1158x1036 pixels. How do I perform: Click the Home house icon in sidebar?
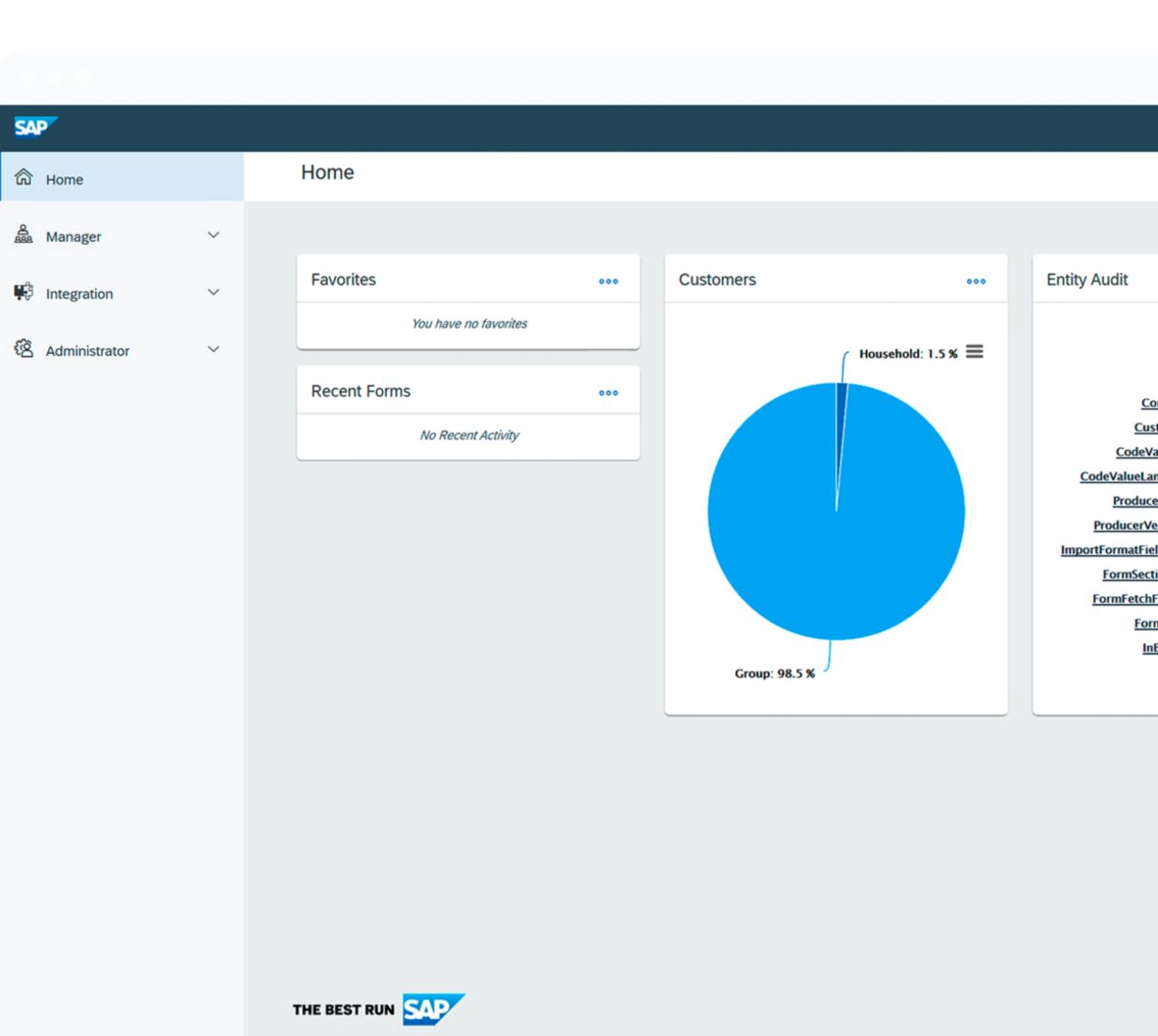[x=24, y=178]
